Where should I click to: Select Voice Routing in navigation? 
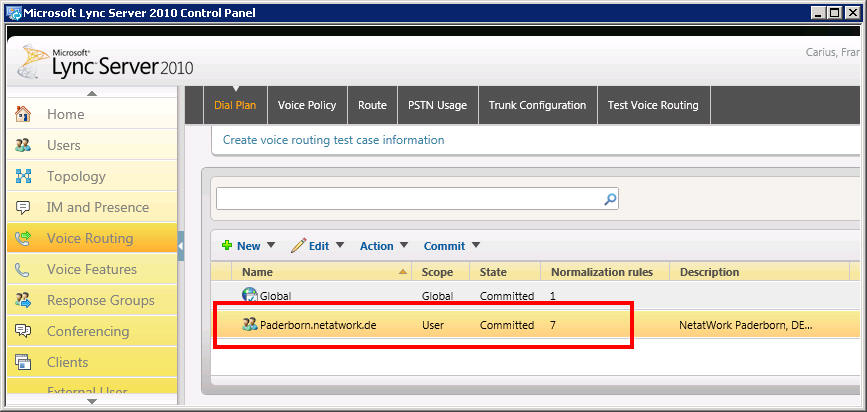[92, 238]
